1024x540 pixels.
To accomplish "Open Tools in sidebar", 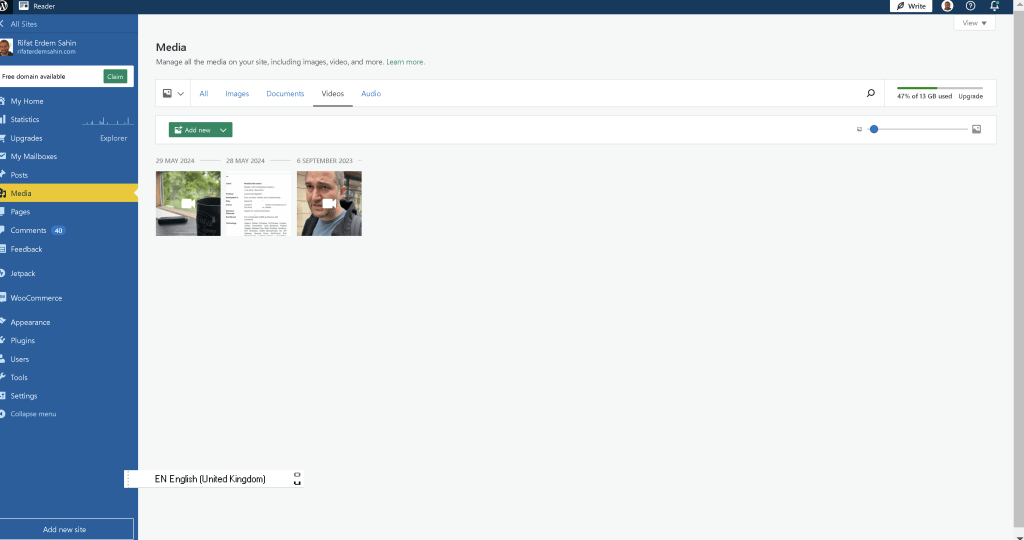I will click(69, 377).
